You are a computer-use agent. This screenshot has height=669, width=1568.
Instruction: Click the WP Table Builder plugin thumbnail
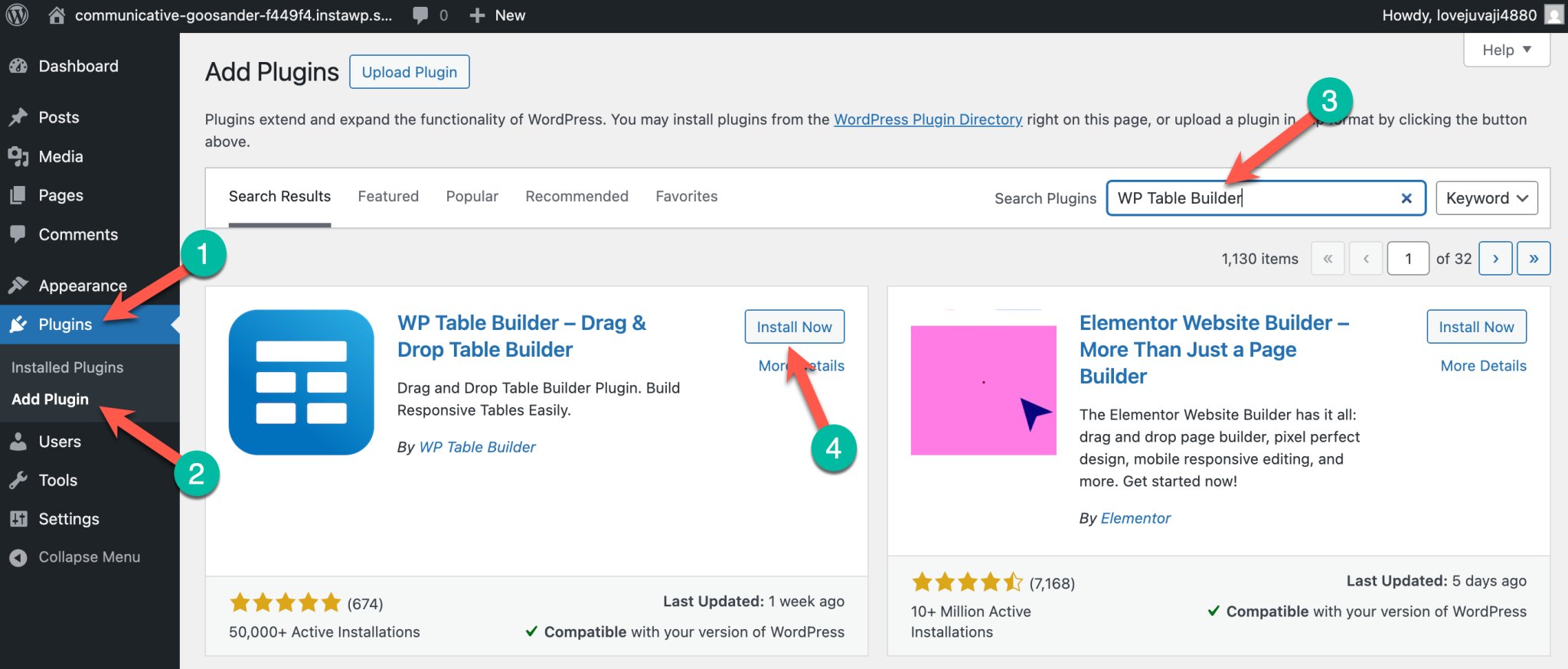coord(301,382)
